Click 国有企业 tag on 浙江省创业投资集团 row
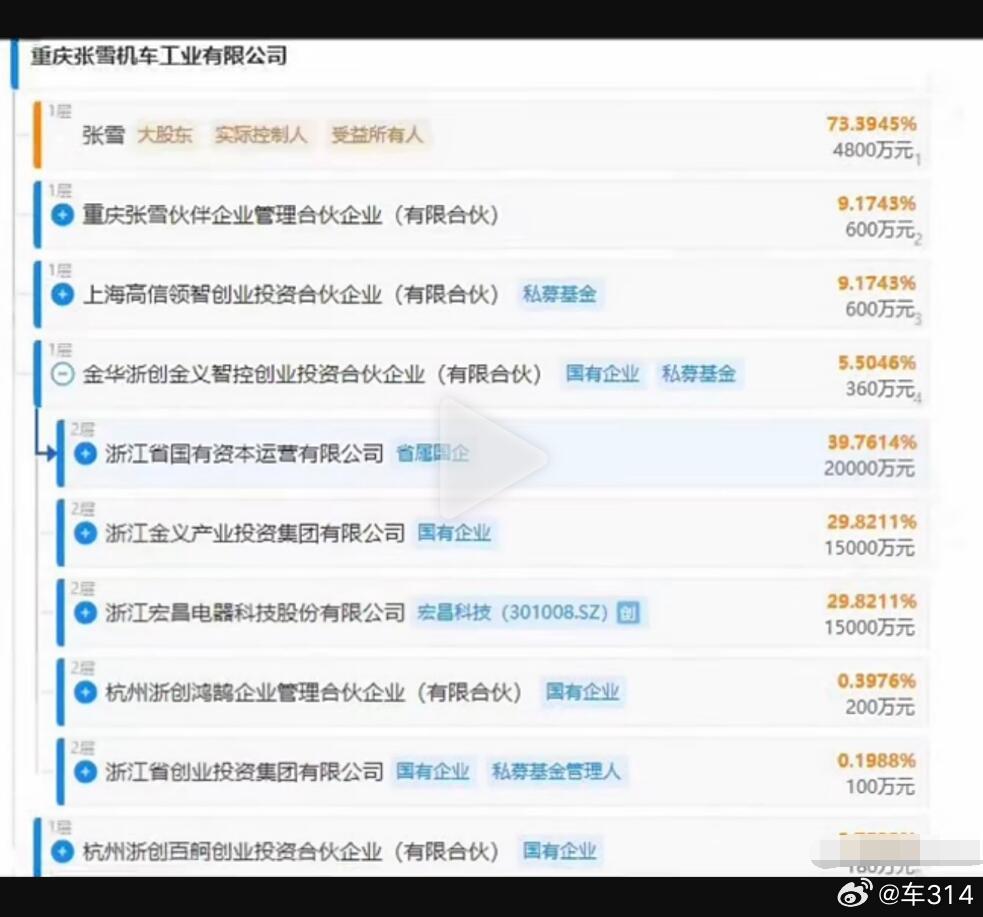Viewport: 983px width, 917px height. coord(433,771)
